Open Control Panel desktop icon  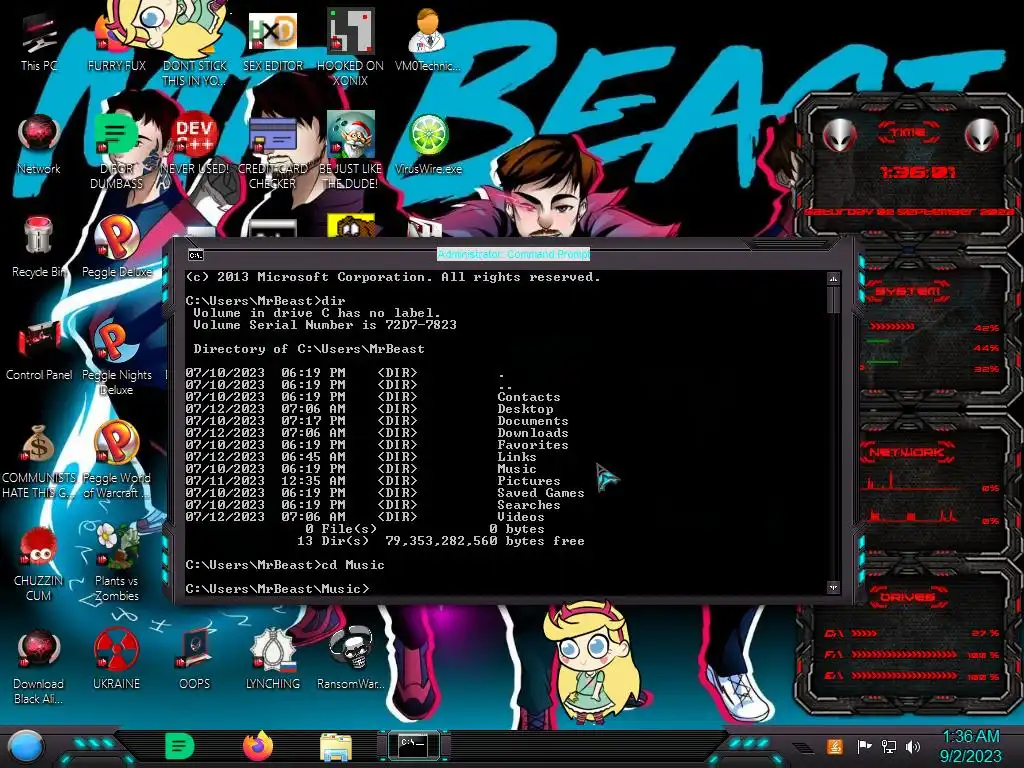39,351
